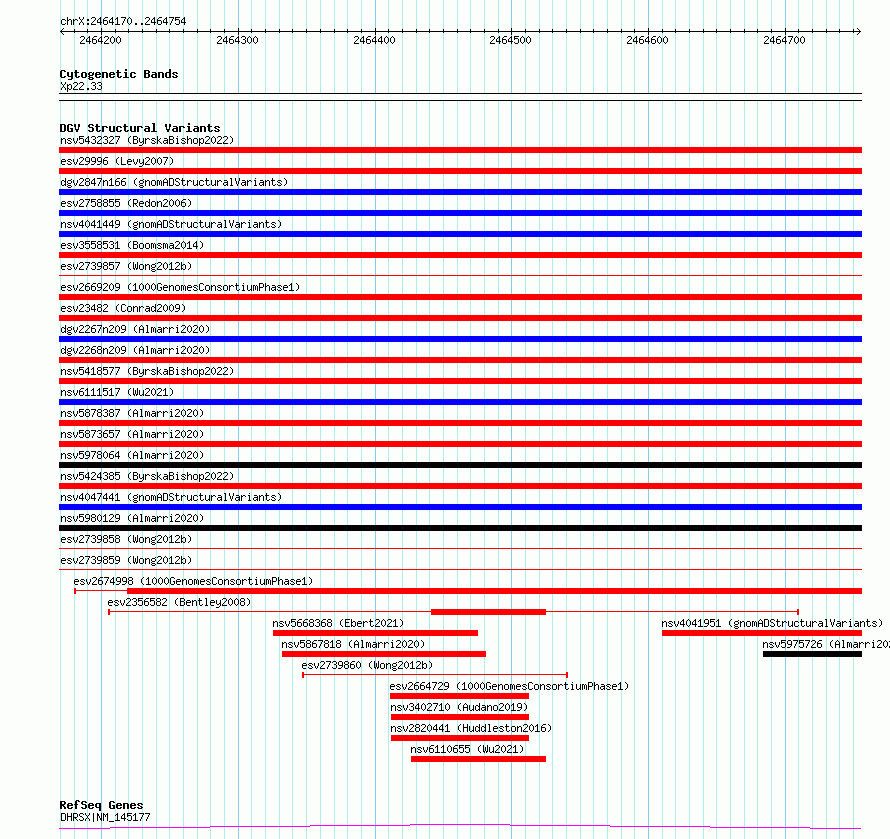Select the nsv4041449 gnomAD variant label
Screen dimensions: 890x839
171,224
